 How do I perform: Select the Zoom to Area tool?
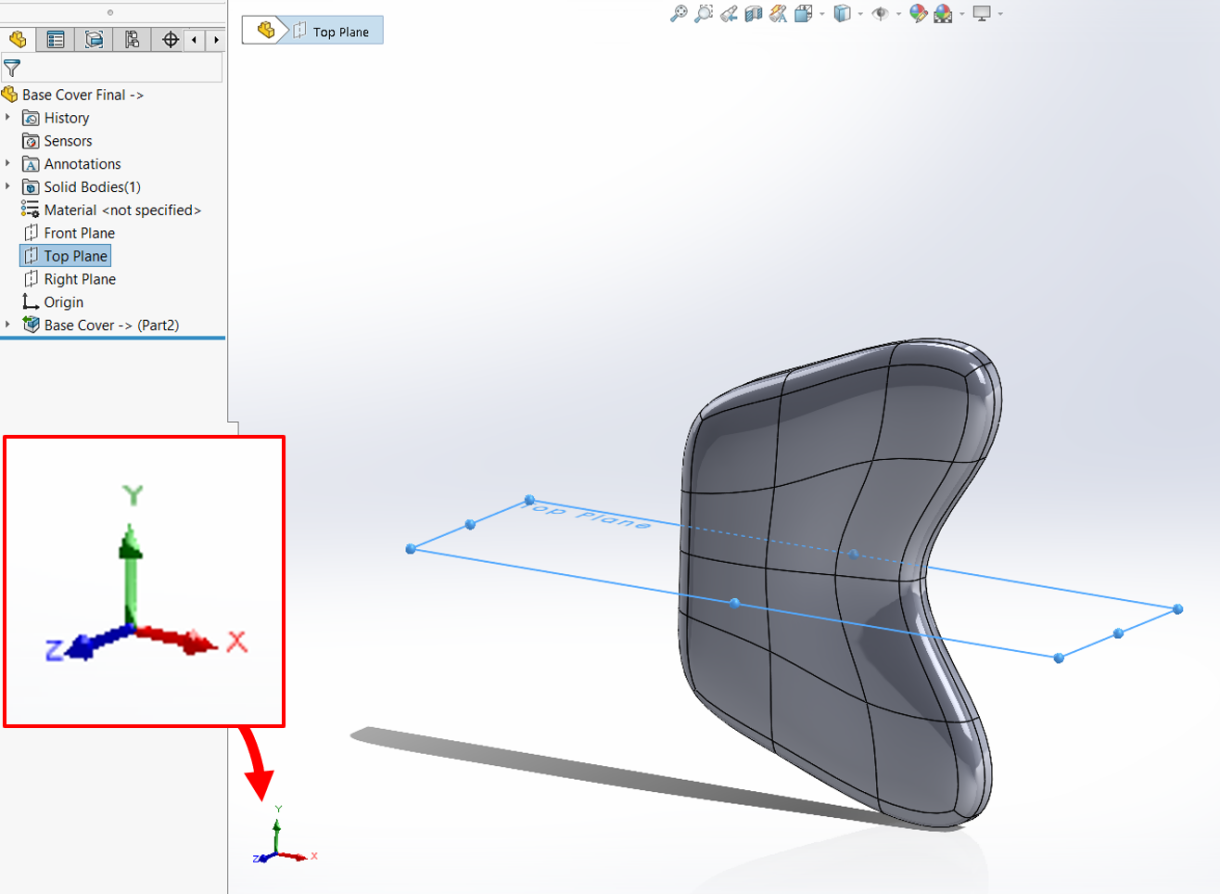point(703,14)
